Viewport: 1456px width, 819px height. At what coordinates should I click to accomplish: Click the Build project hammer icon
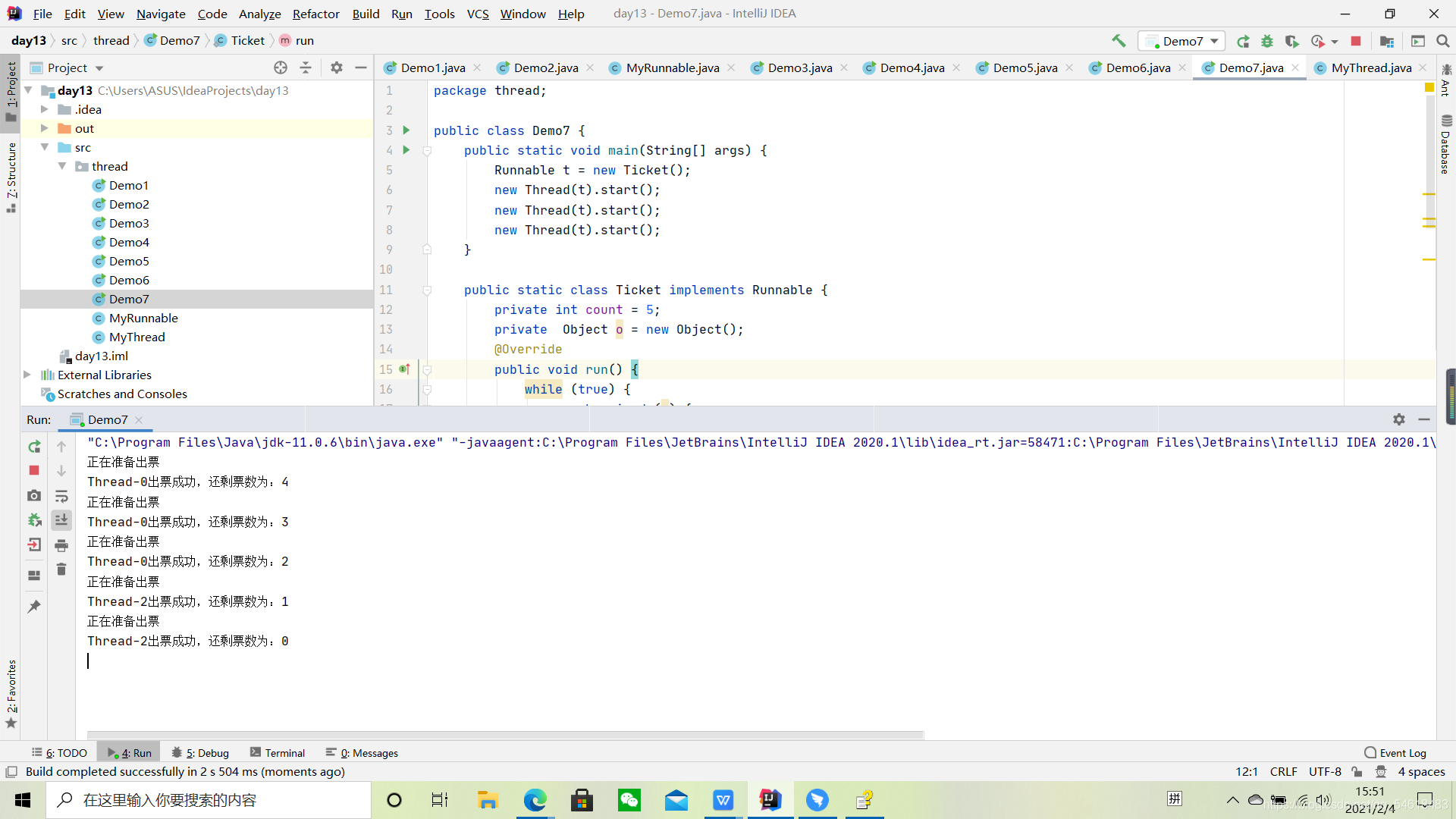(x=1119, y=41)
